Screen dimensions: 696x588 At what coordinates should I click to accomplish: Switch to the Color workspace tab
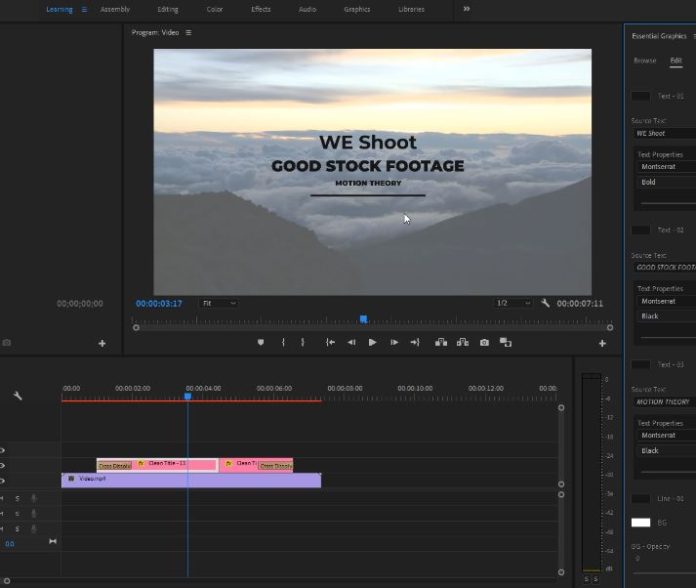[x=214, y=9]
